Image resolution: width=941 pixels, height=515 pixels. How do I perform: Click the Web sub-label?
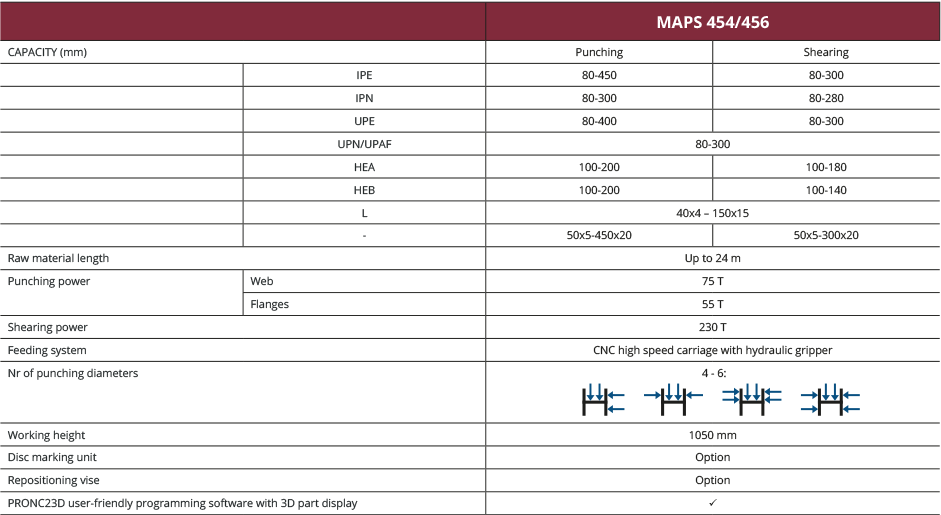[x=262, y=281]
